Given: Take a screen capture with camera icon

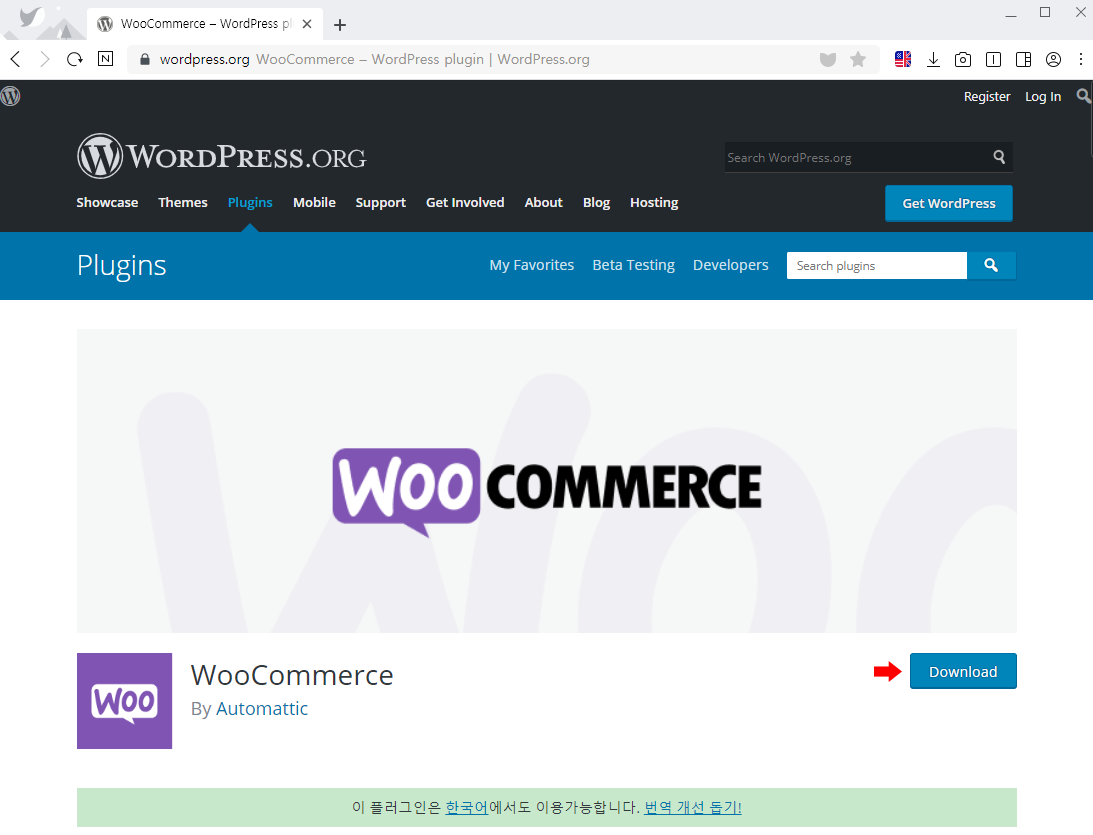Looking at the screenshot, I should tap(963, 59).
